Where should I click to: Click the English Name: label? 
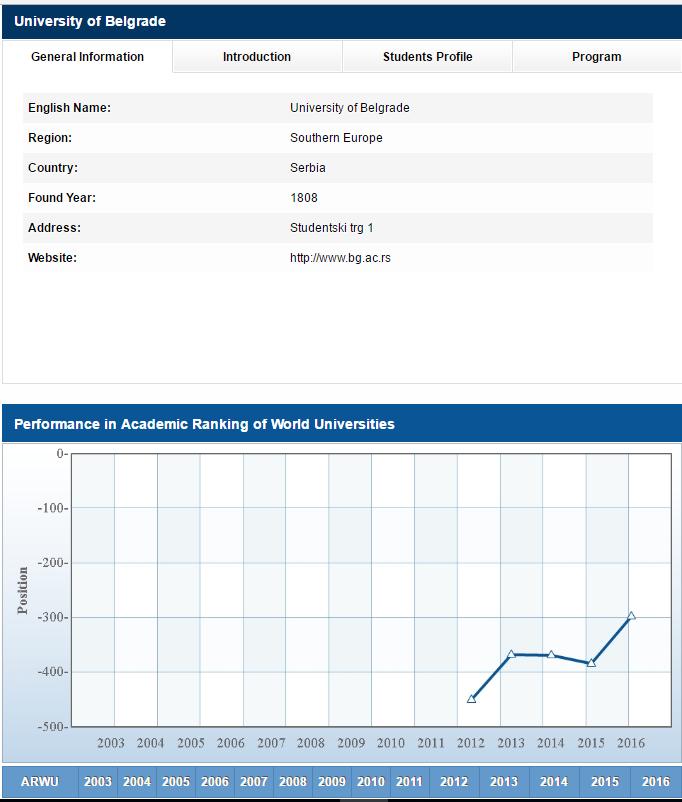click(70, 108)
